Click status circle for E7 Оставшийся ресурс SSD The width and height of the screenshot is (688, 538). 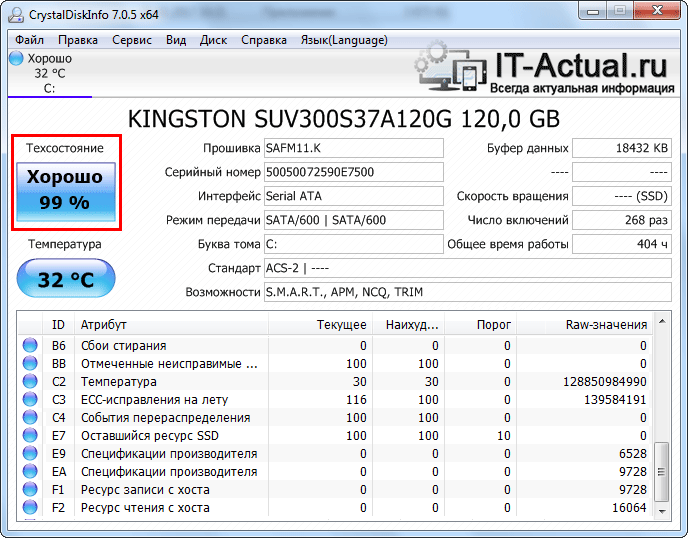click(30, 435)
